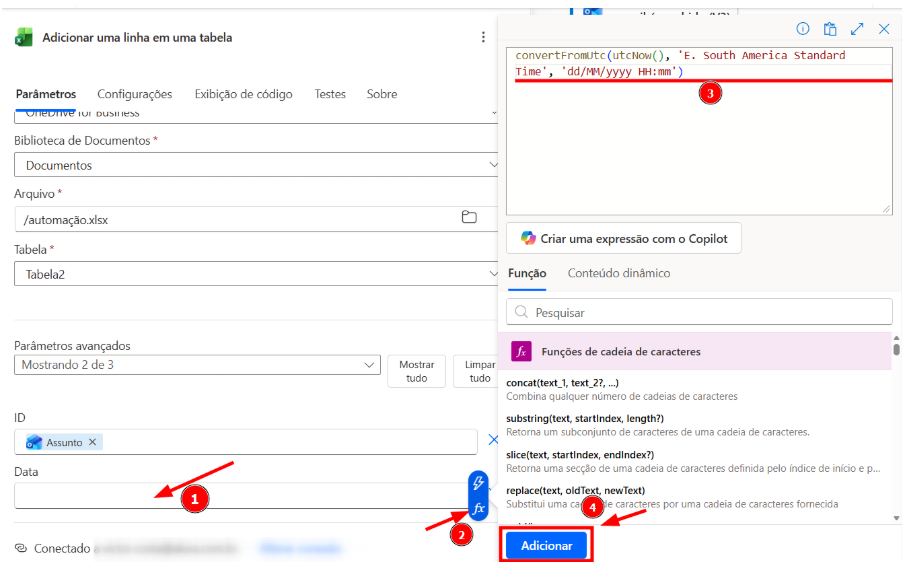This screenshot has height=562, width=902.
Task: Click the Excel action icon
Action: (x=24, y=37)
